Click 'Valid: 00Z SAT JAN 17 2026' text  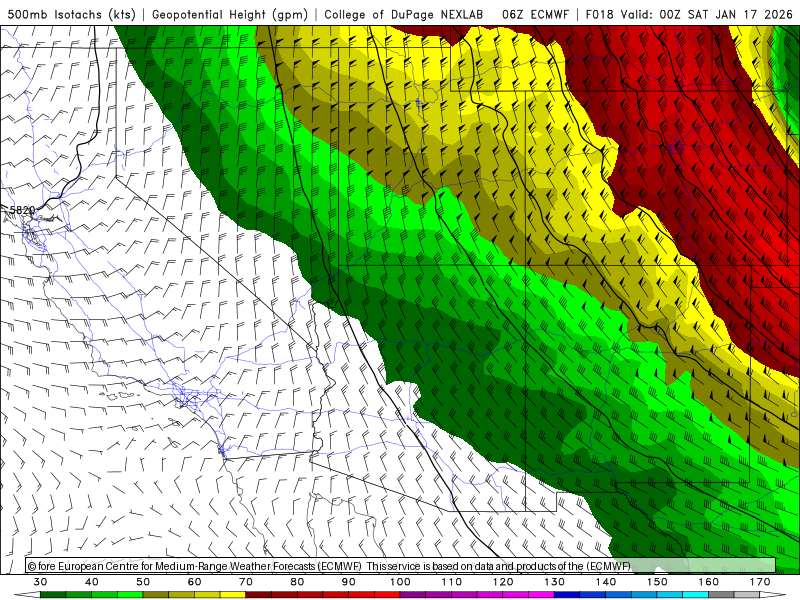point(707,15)
